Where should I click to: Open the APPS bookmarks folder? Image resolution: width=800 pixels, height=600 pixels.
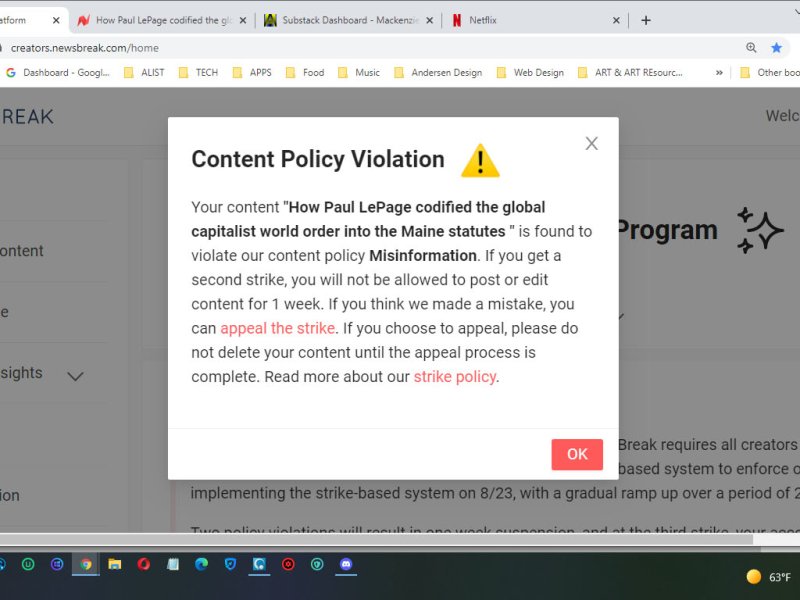(x=252, y=72)
